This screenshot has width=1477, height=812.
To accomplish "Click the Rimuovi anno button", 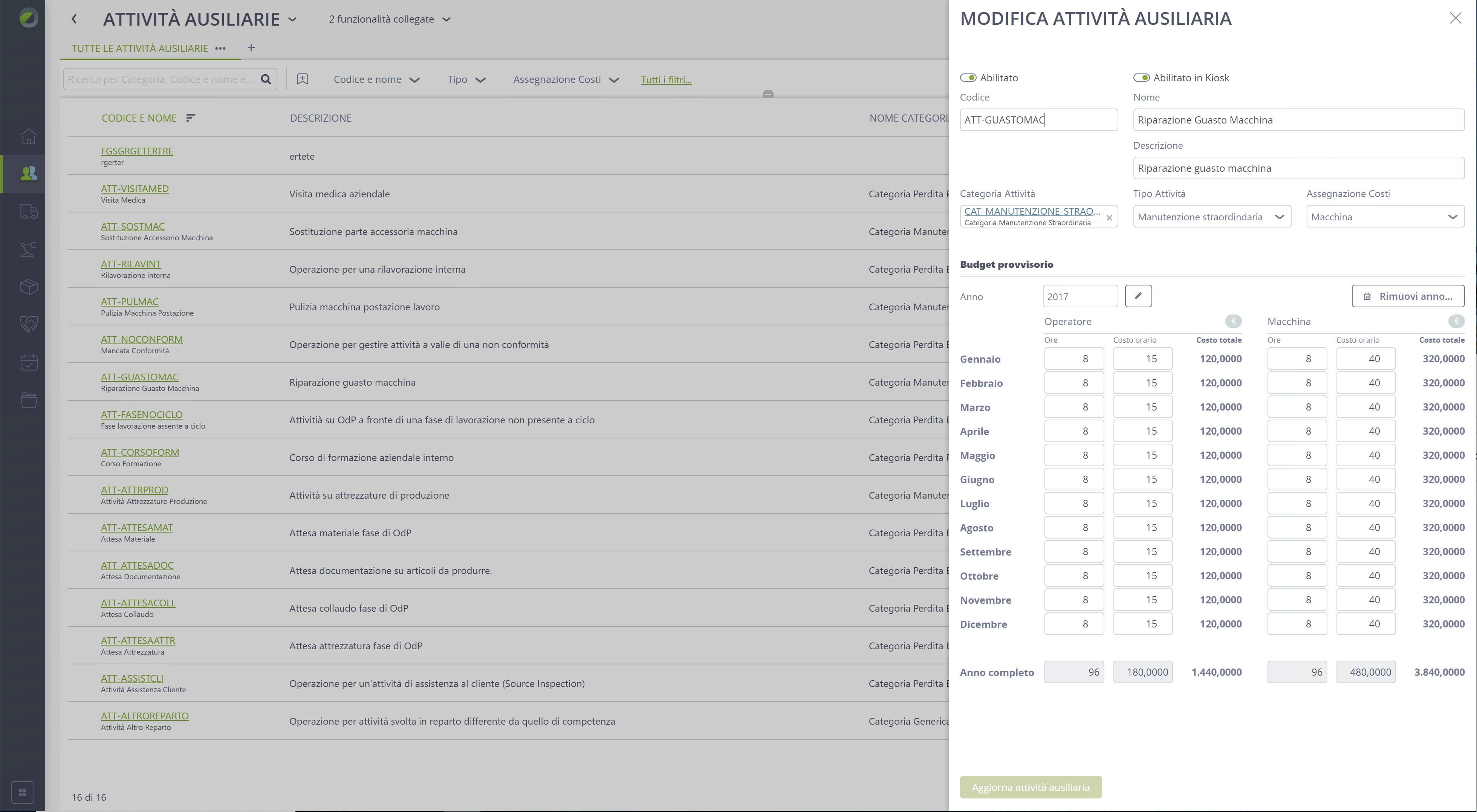I will pos(1408,296).
